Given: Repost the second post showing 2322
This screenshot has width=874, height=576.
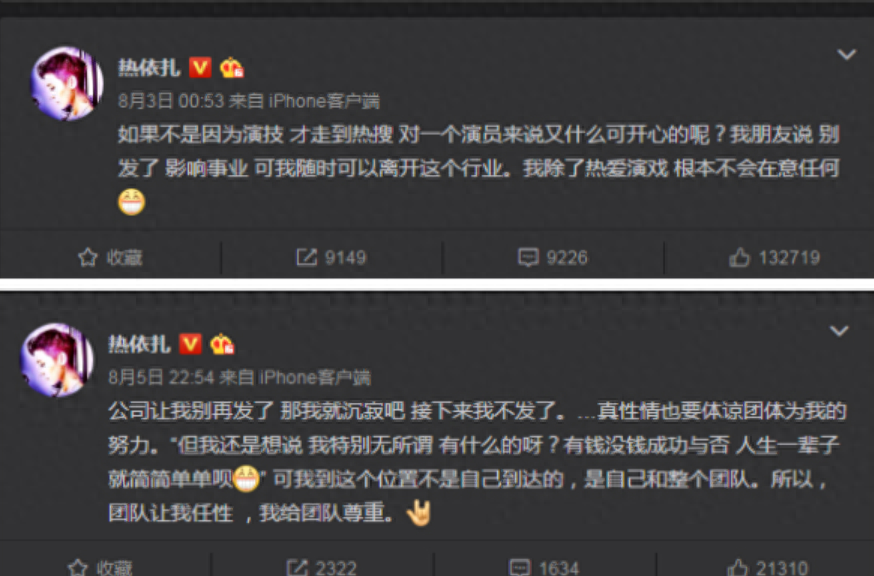Looking at the screenshot, I should [x=297, y=568].
